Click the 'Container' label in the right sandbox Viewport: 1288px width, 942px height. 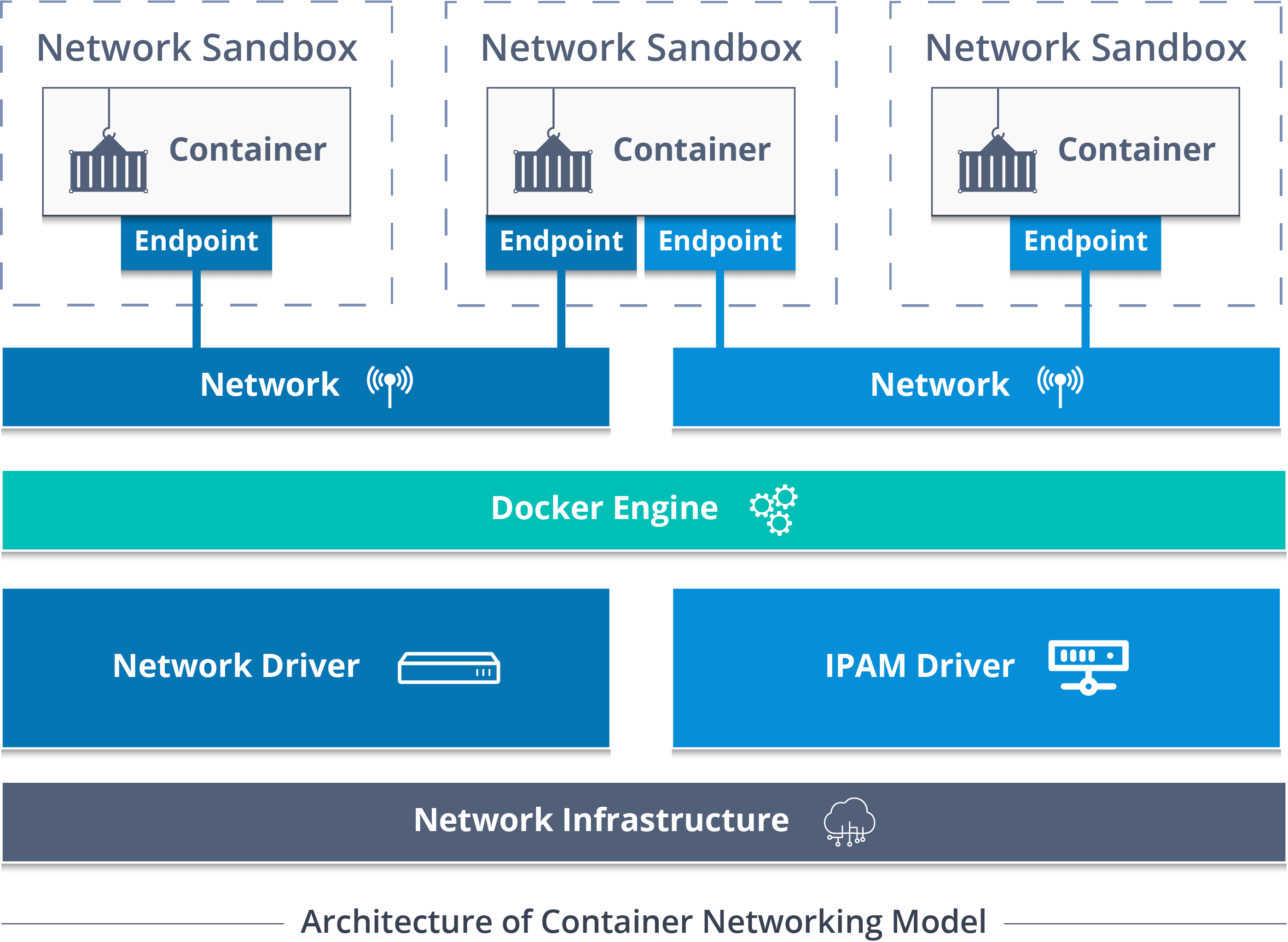1136,150
